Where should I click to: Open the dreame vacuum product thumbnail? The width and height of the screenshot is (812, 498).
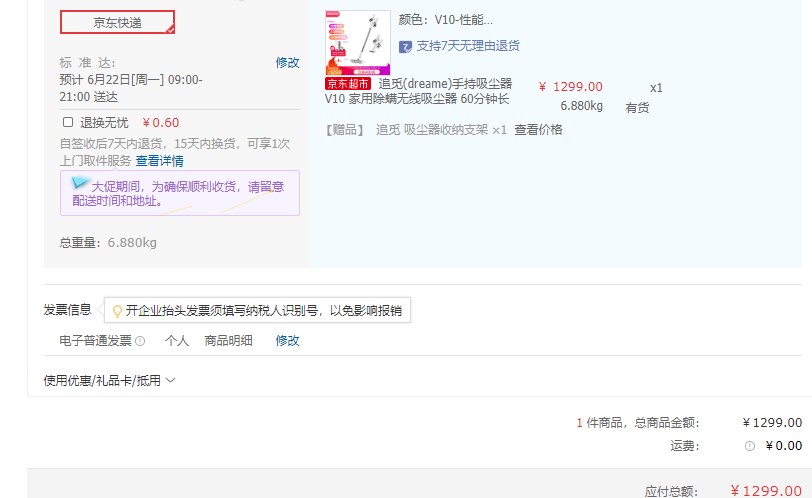(x=357, y=42)
